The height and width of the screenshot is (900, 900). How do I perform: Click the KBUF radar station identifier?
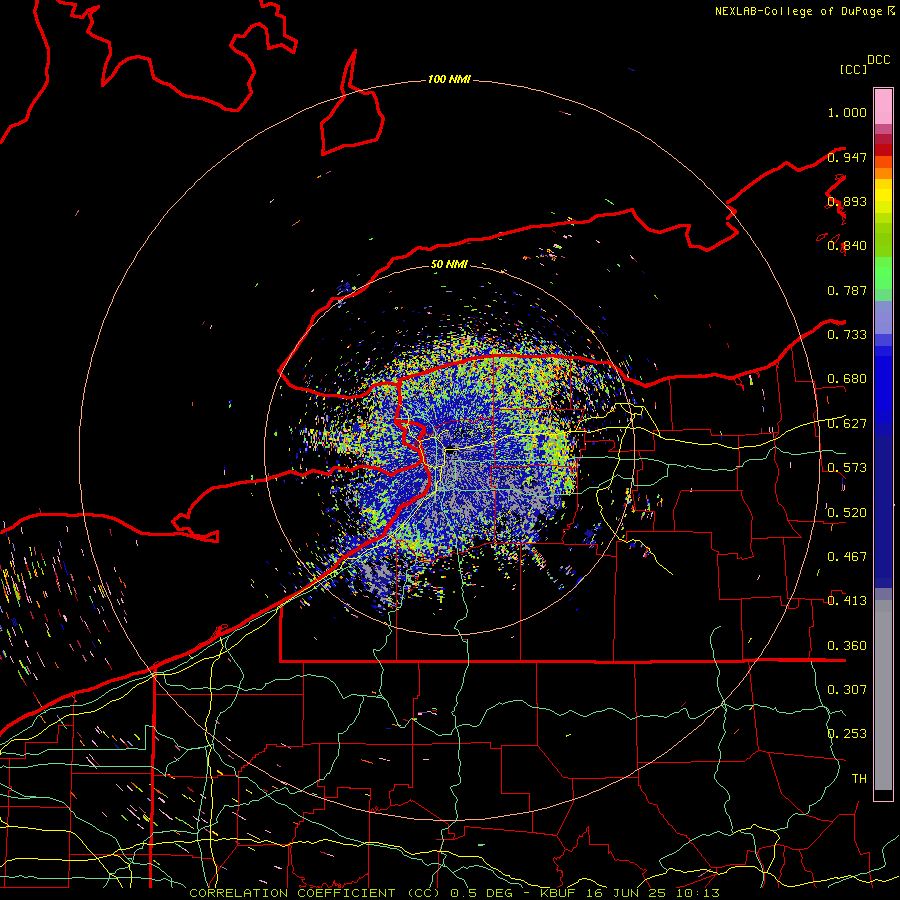pos(557,893)
